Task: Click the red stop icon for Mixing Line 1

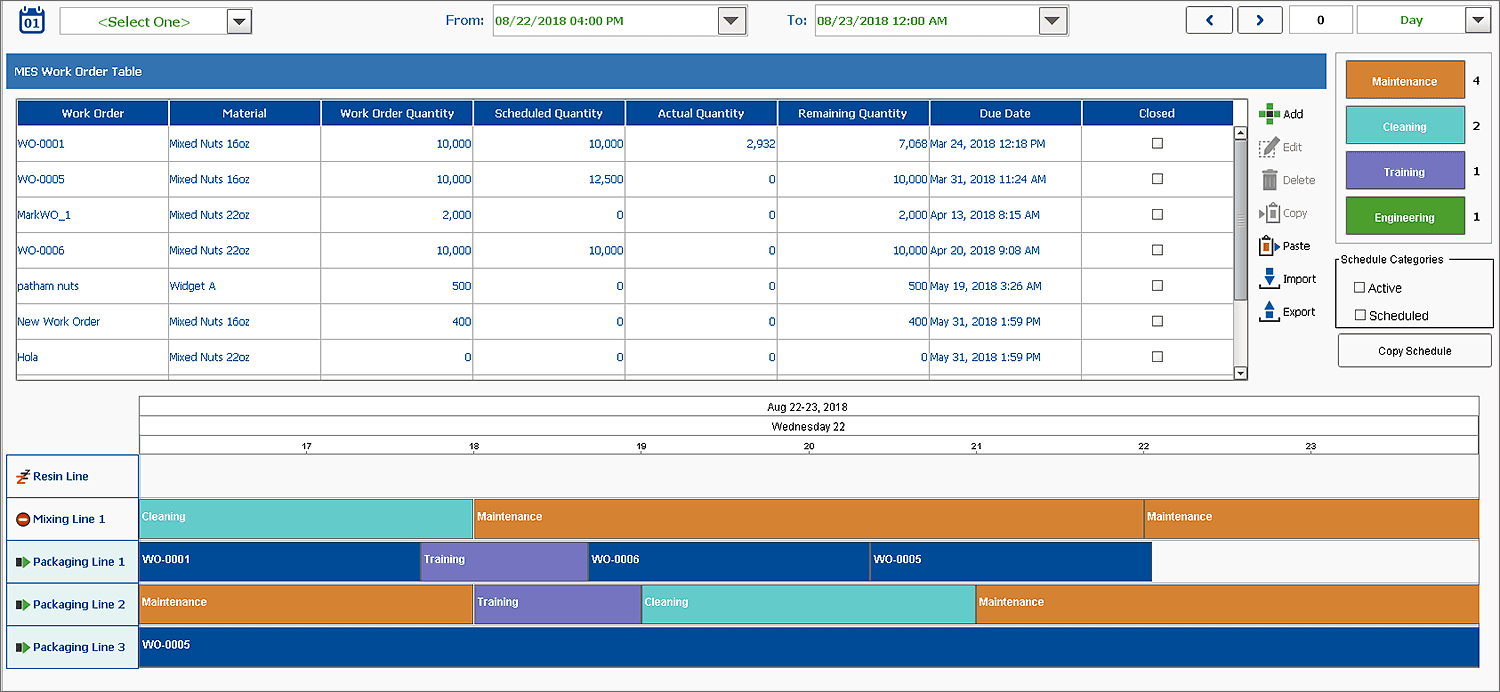Action: coord(23,519)
